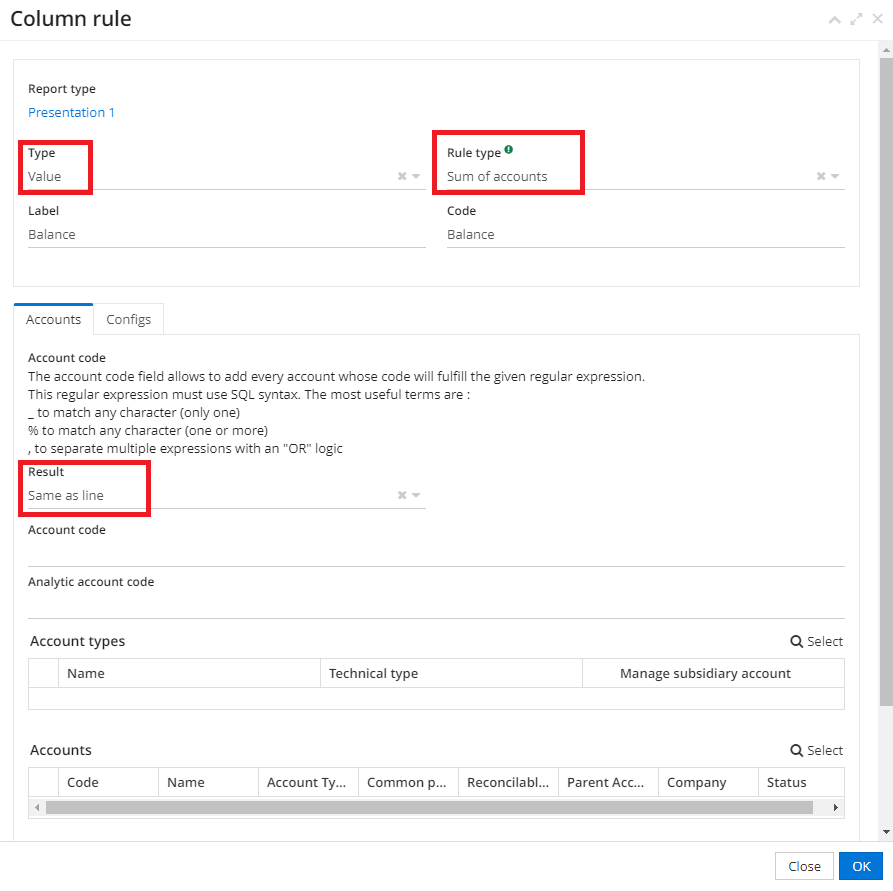Viewport: 893px width, 891px height.
Task: Click the Label input field containing Balance
Action: (227, 235)
